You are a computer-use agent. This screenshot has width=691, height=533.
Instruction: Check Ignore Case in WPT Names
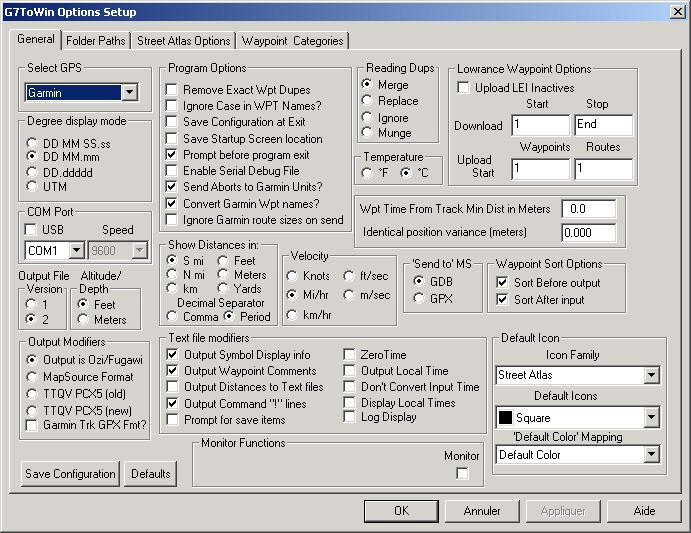171,106
